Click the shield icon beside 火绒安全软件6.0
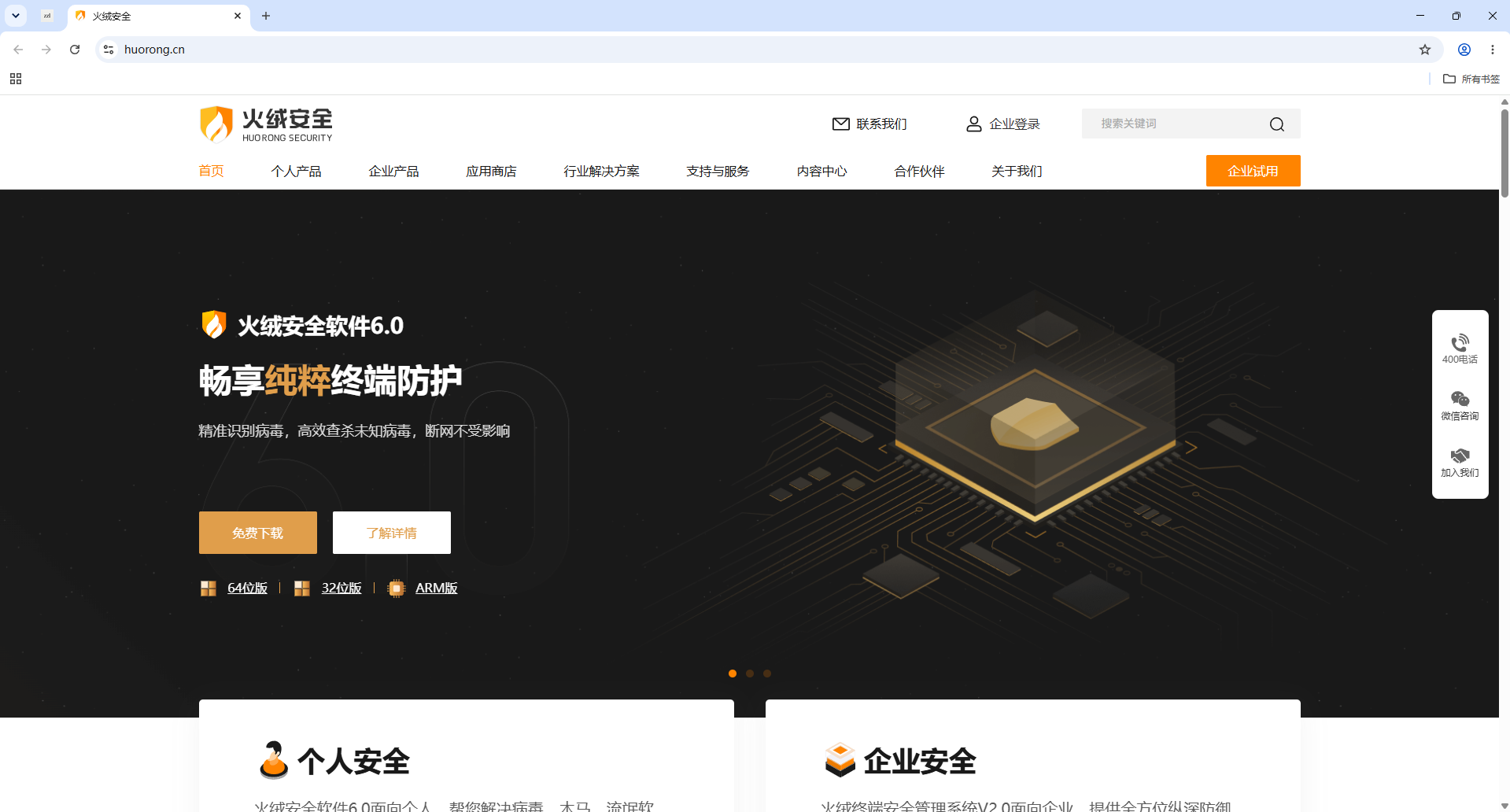 point(214,324)
